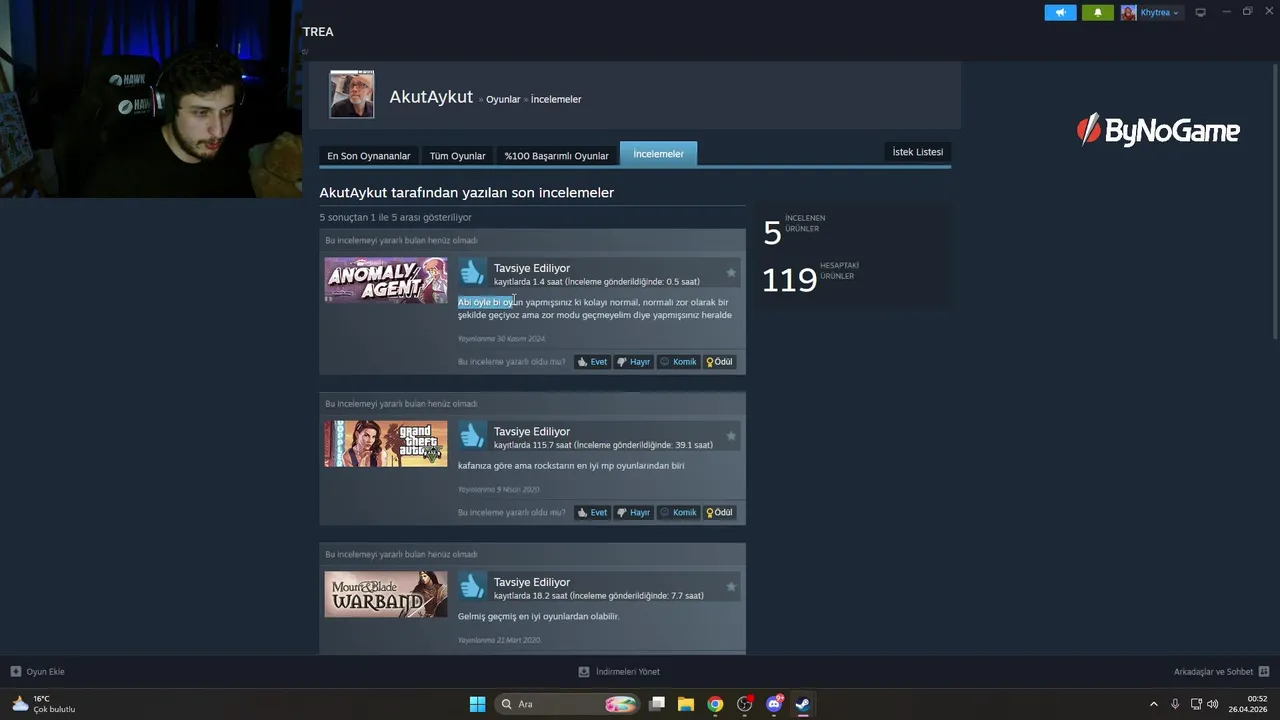Click the star icon on GTA V review
Viewport: 1280px width, 720px height.
click(731, 436)
